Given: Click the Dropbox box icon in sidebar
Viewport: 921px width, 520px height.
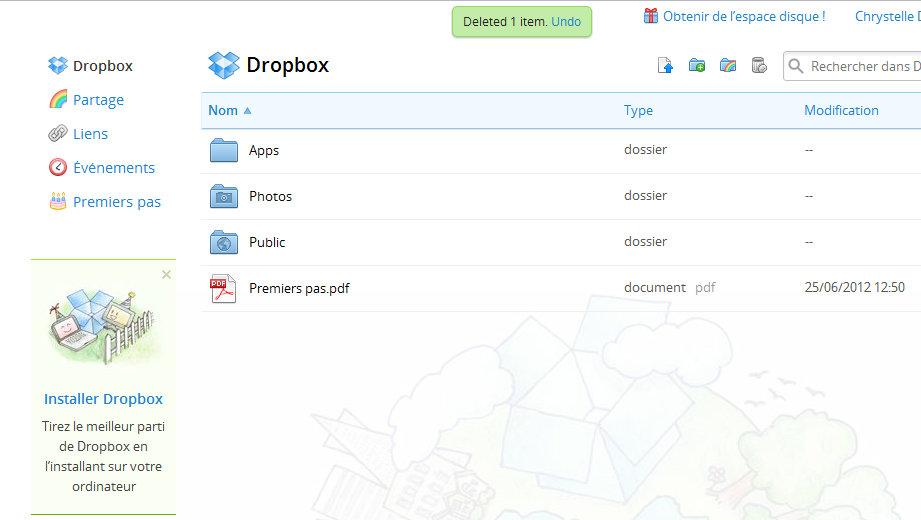Looking at the screenshot, I should (58, 65).
